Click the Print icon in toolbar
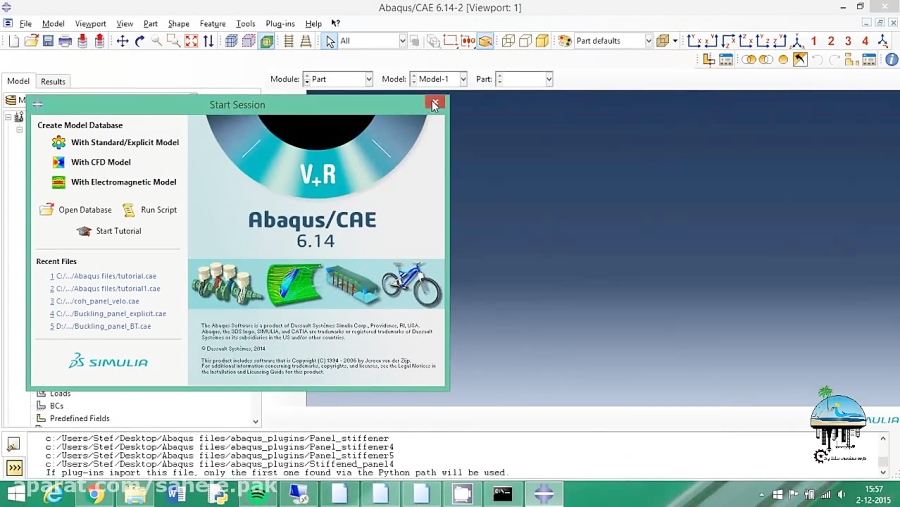This screenshot has width=900, height=507. 65,41
